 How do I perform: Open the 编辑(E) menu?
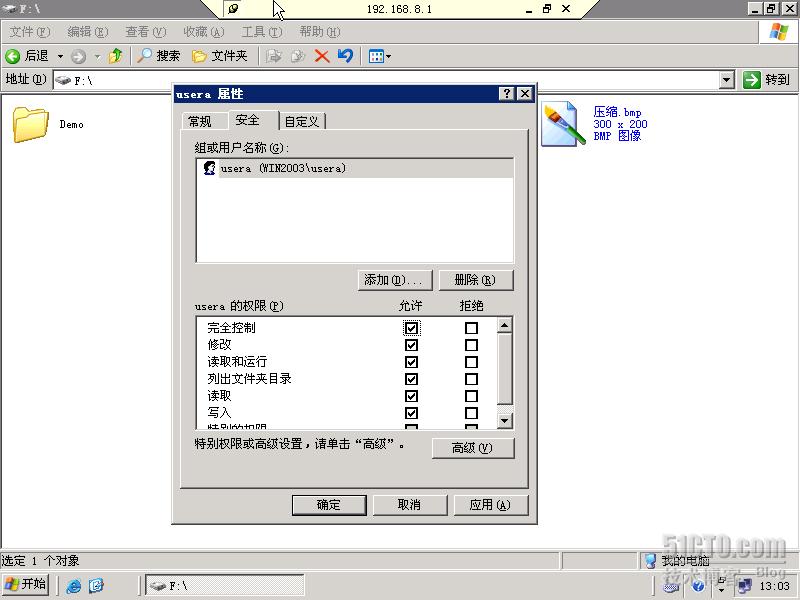click(x=88, y=32)
